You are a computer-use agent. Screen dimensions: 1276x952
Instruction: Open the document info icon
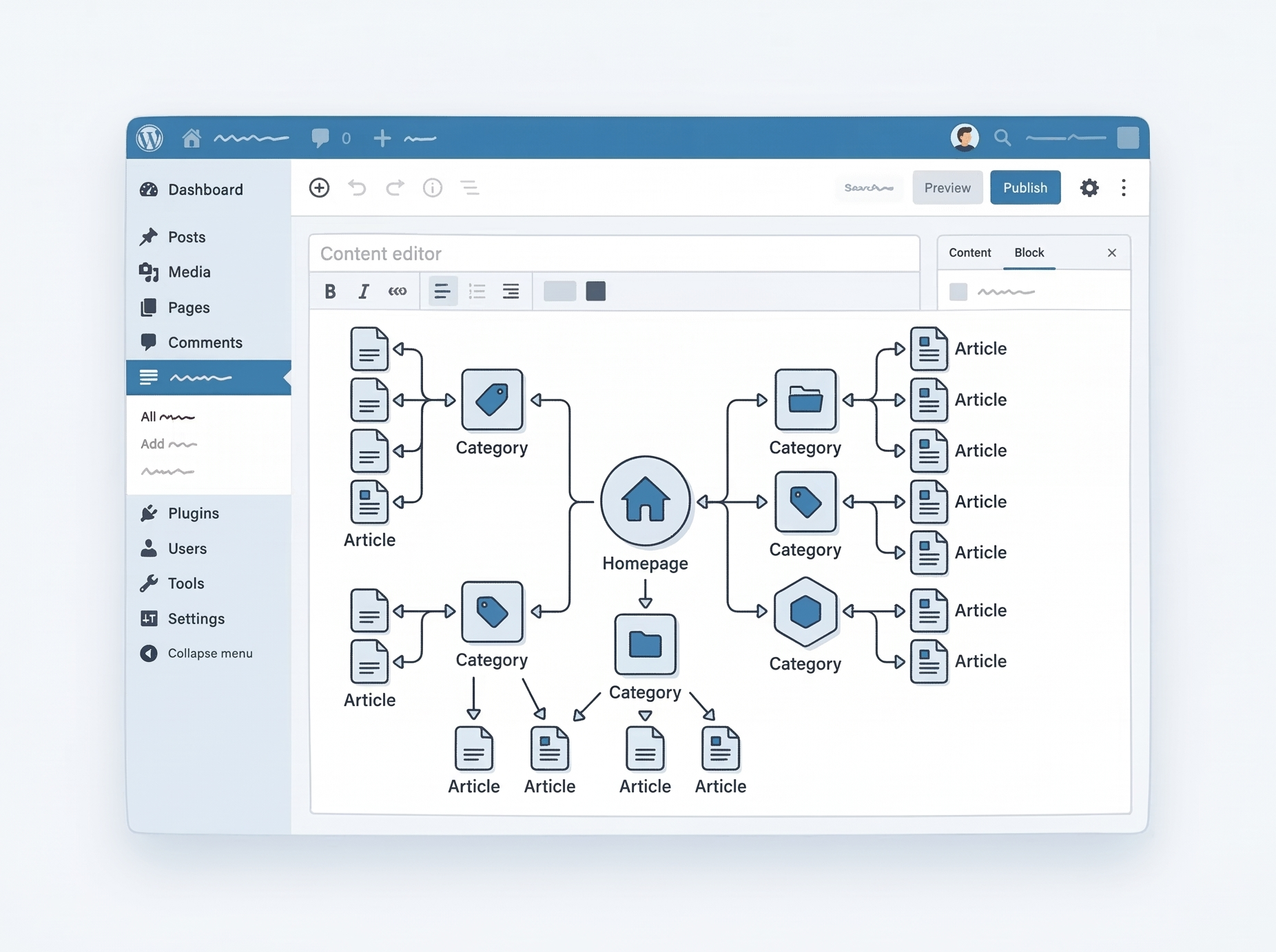click(x=433, y=188)
